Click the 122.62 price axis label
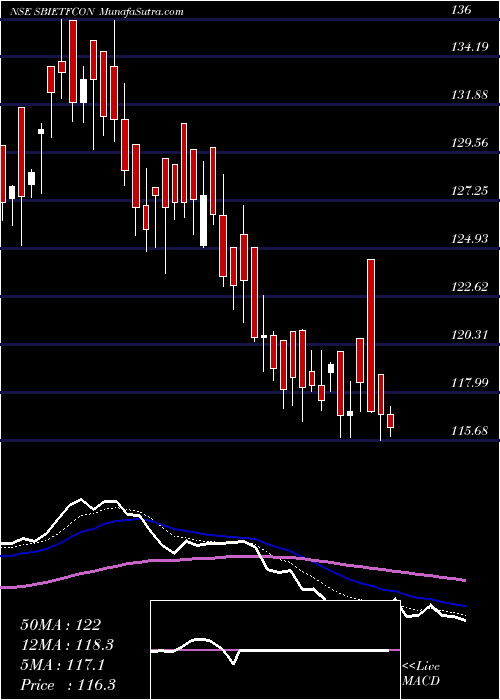The height and width of the screenshot is (700, 500). click(469, 286)
